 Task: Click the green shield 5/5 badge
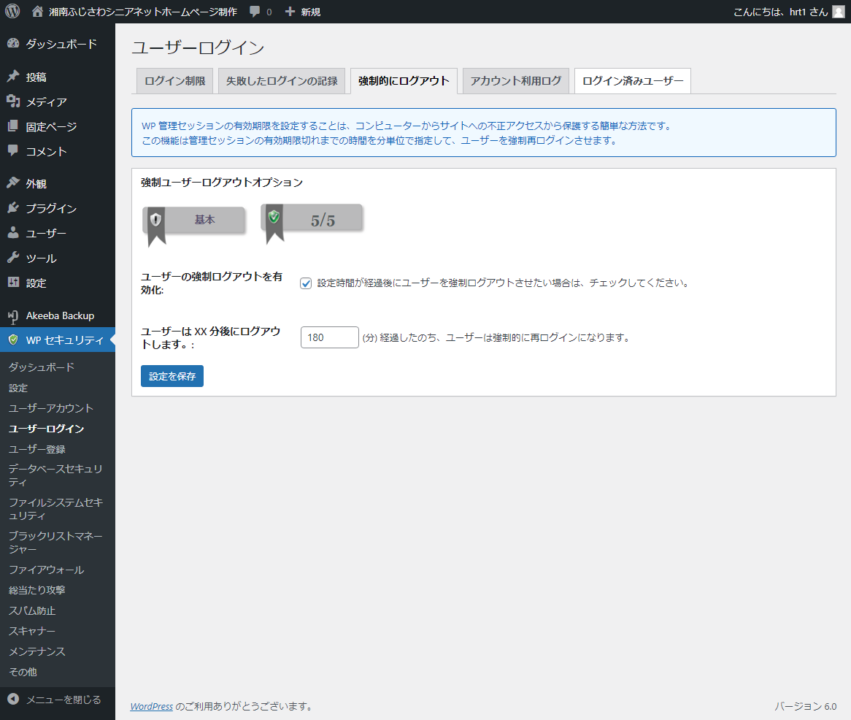tap(312, 224)
